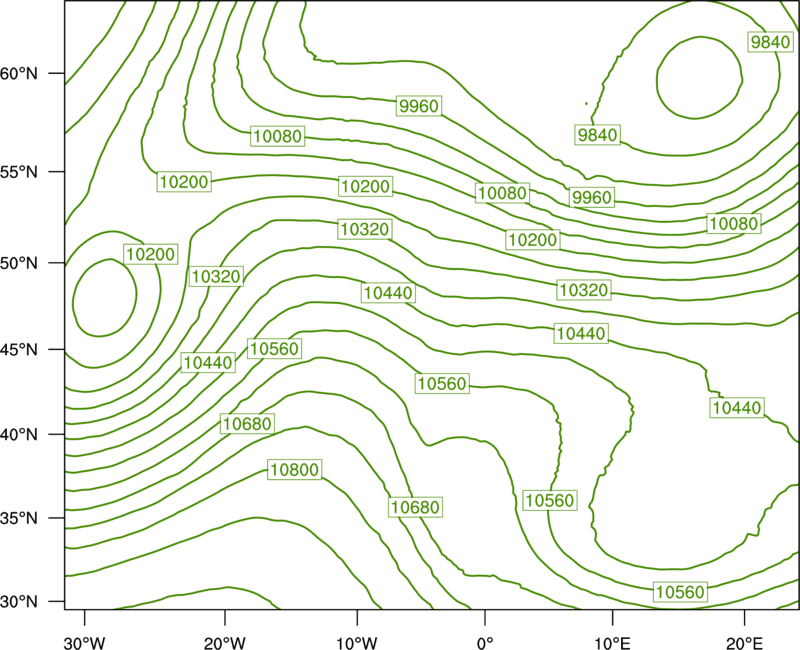Select the far left 10200 label

point(151,254)
